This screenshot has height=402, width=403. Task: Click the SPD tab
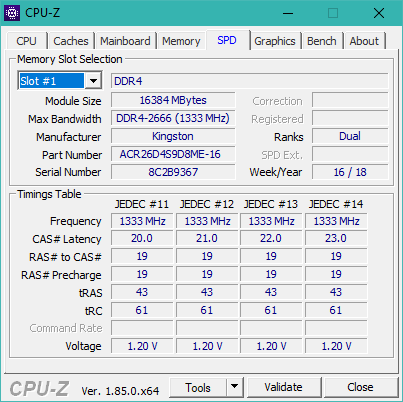point(227,40)
